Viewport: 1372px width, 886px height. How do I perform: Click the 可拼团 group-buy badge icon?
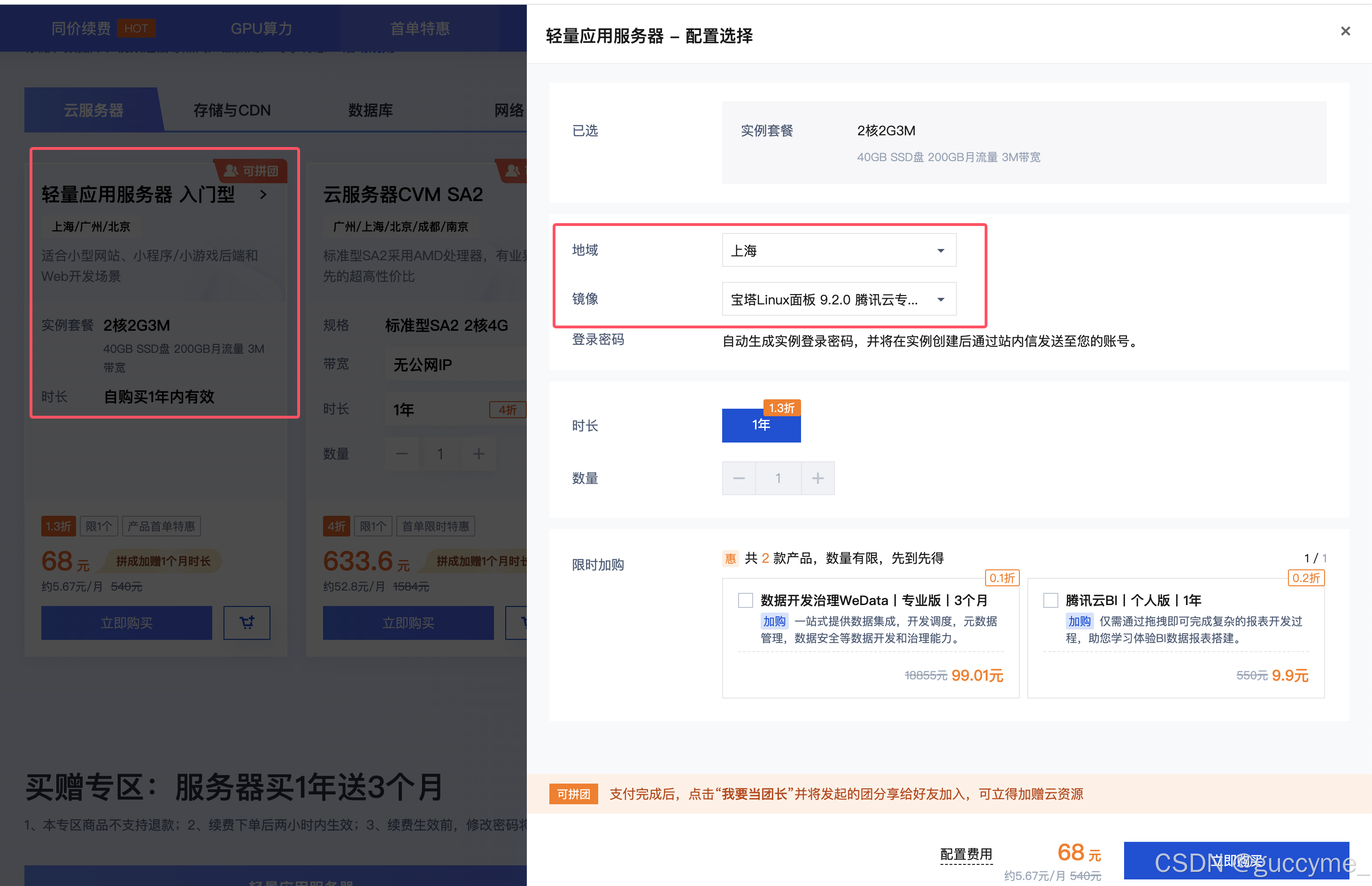tap(231, 171)
